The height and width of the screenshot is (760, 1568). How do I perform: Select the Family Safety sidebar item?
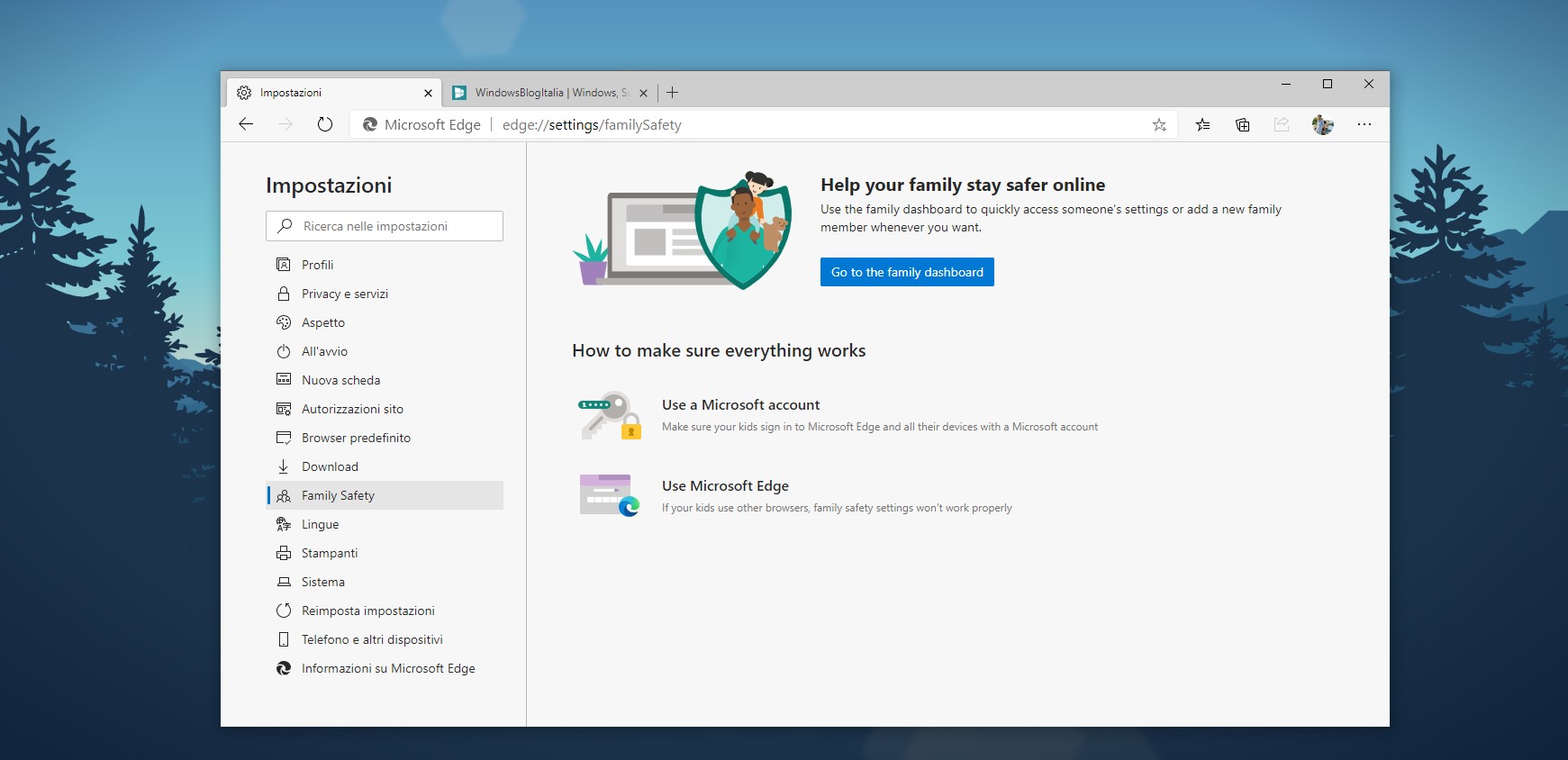pos(385,495)
